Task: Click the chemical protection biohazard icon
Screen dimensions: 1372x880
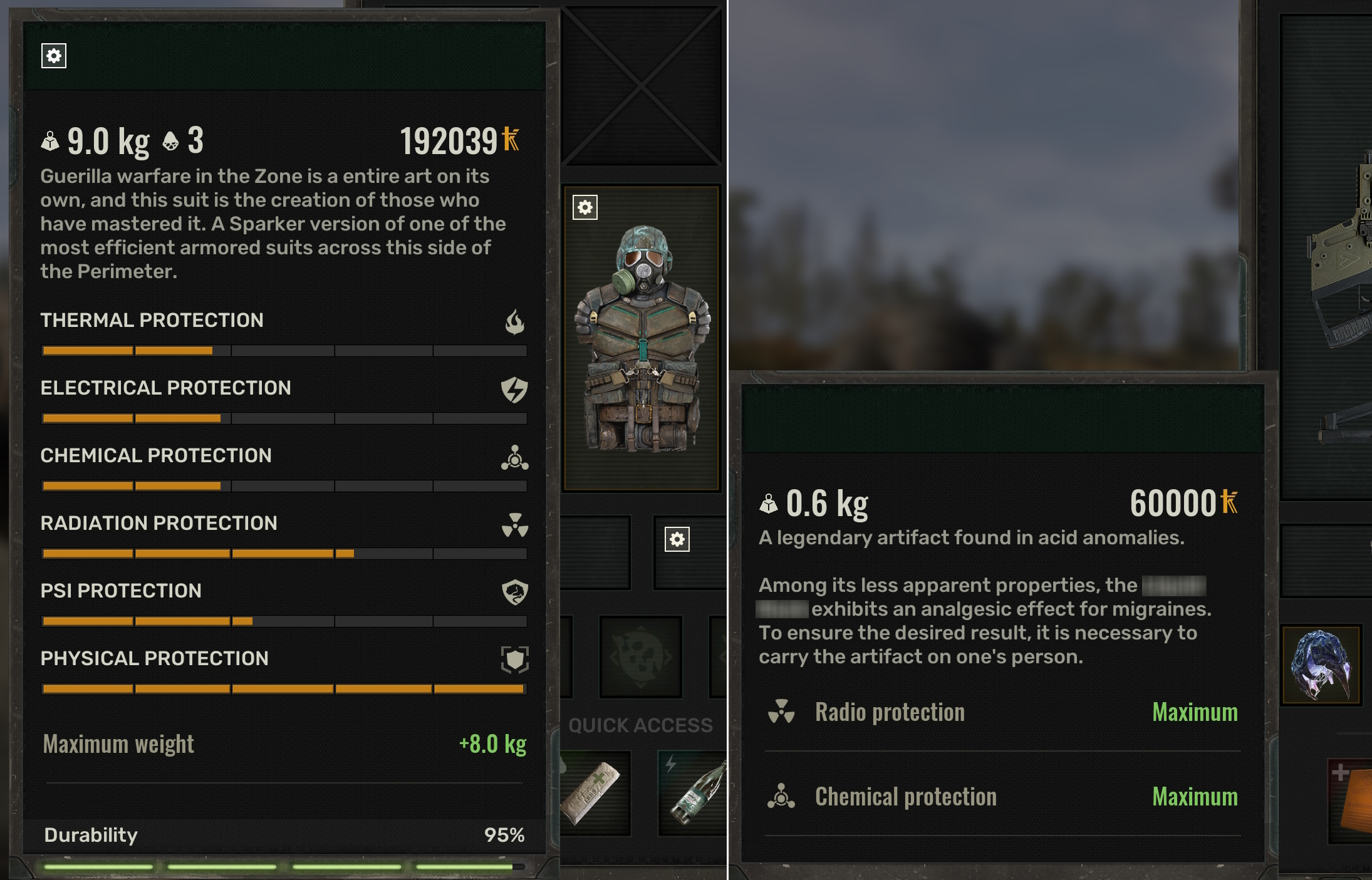Action: tap(514, 457)
